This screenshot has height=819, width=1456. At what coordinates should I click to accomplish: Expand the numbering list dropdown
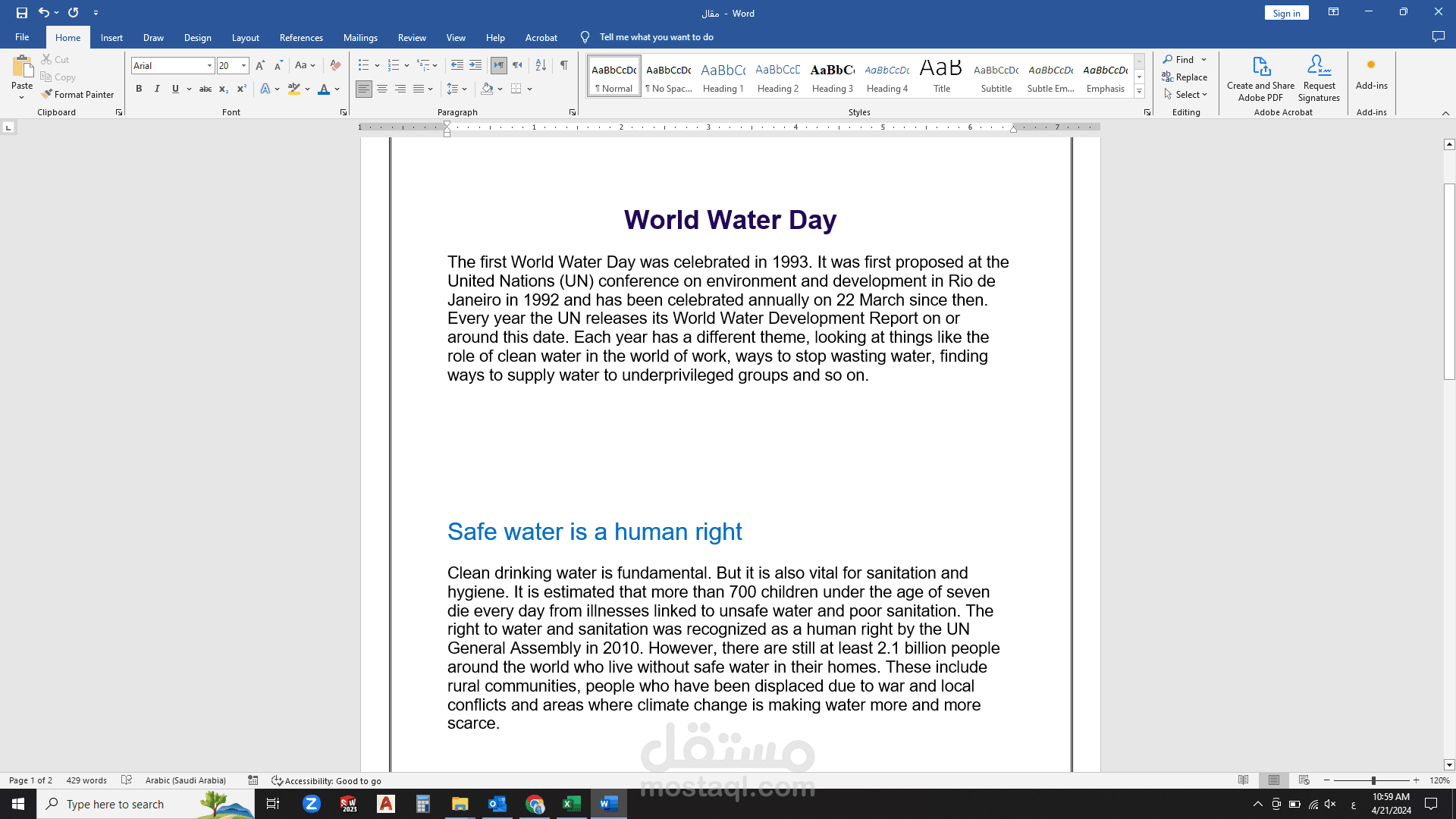pos(407,66)
